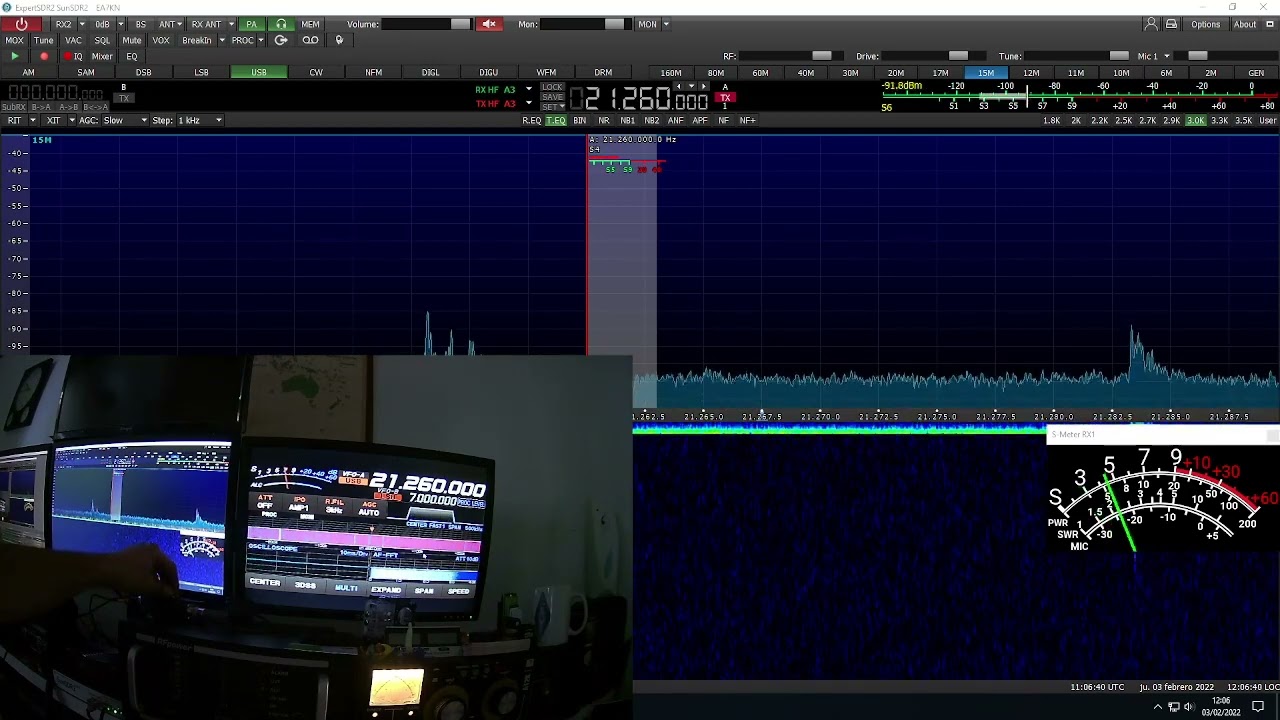The height and width of the screenshot is (720, 1280).
Task: Enable VOX voice-operated transmit
Action: [x=161, y=40]
